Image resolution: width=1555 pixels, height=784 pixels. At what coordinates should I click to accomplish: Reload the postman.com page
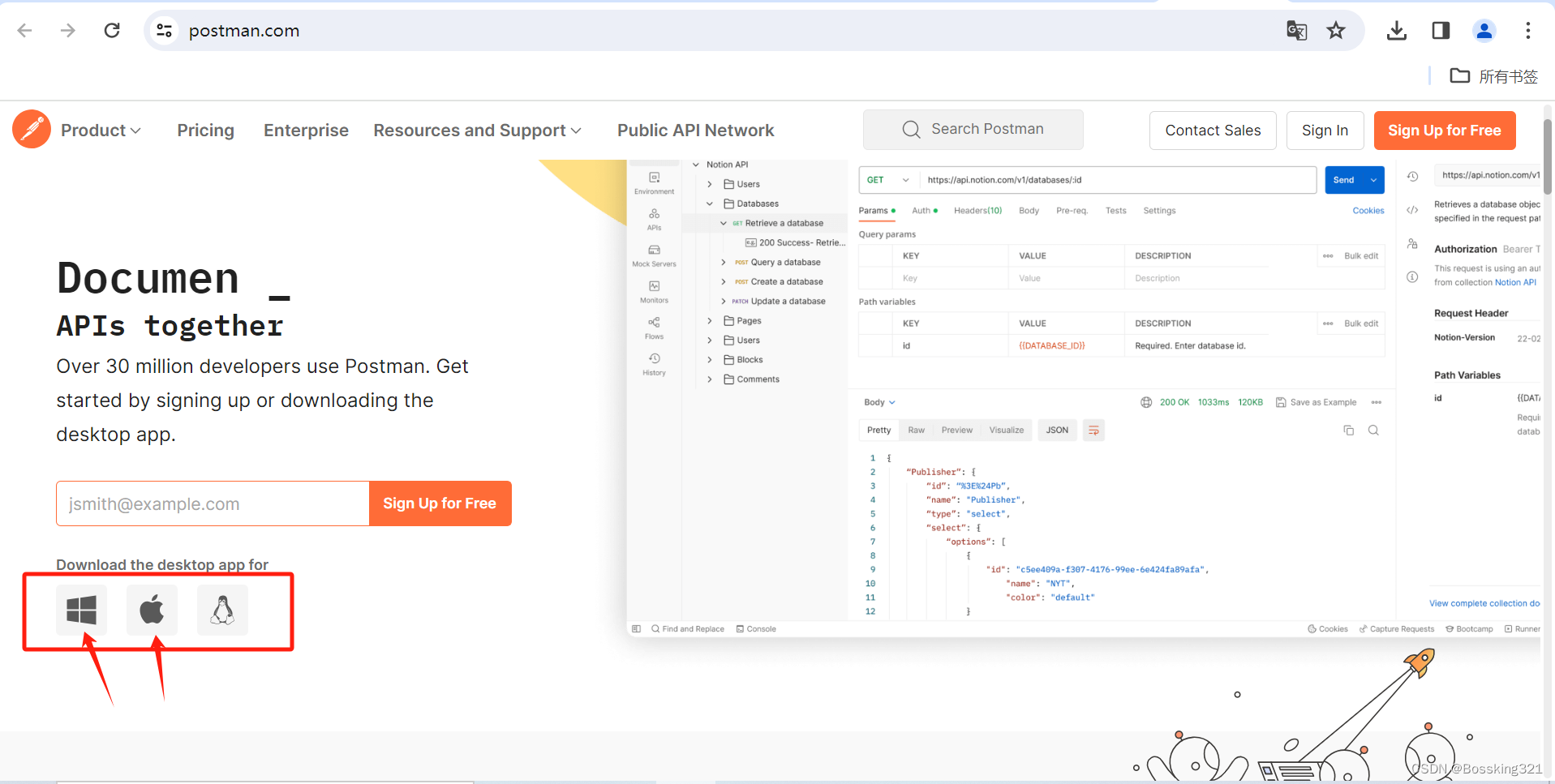(x=112, y=31)
